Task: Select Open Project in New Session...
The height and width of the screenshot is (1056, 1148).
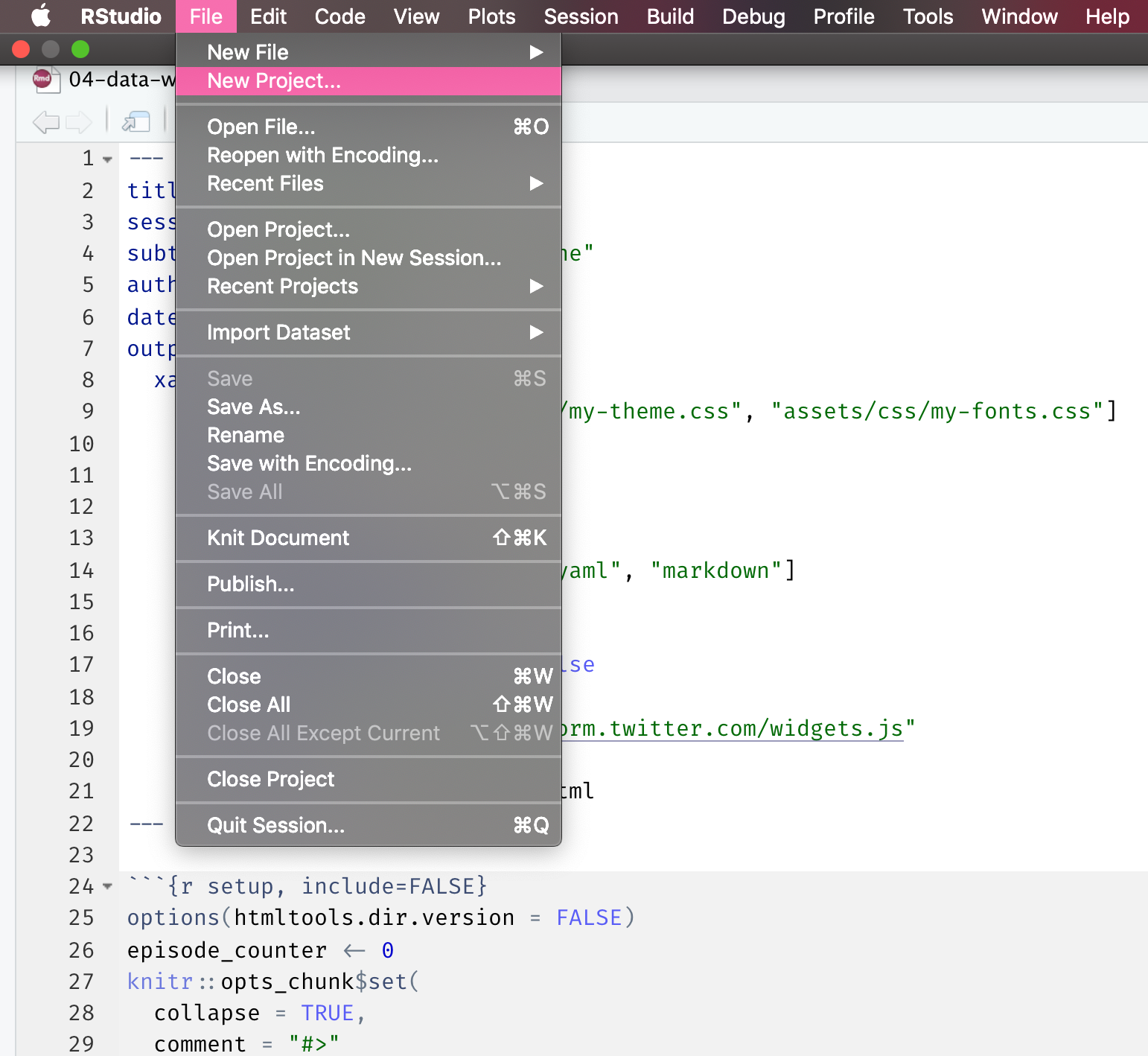Action: 369,258
